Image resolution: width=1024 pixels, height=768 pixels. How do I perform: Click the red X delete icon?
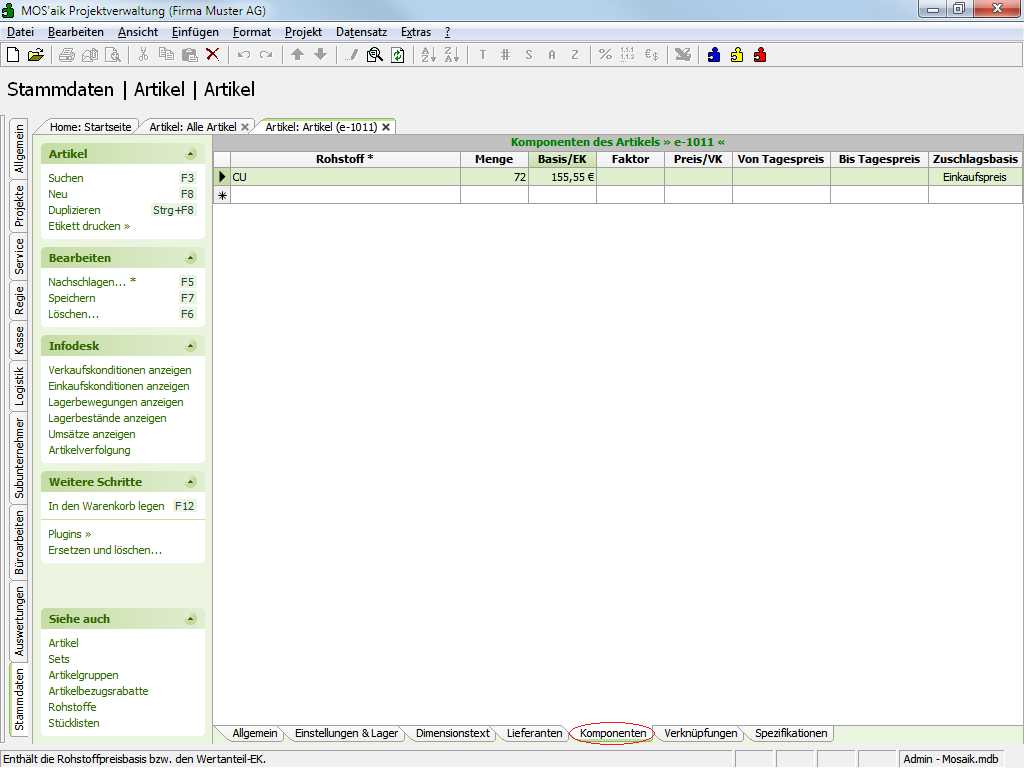[213, 55]
